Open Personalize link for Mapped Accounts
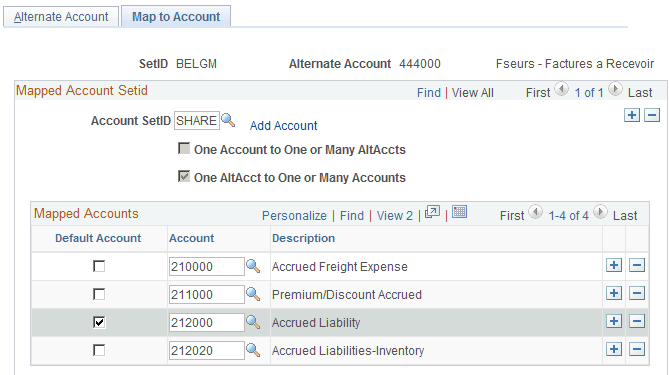The width and height of the screenshot is (669, 375). (x=294, y=216)
